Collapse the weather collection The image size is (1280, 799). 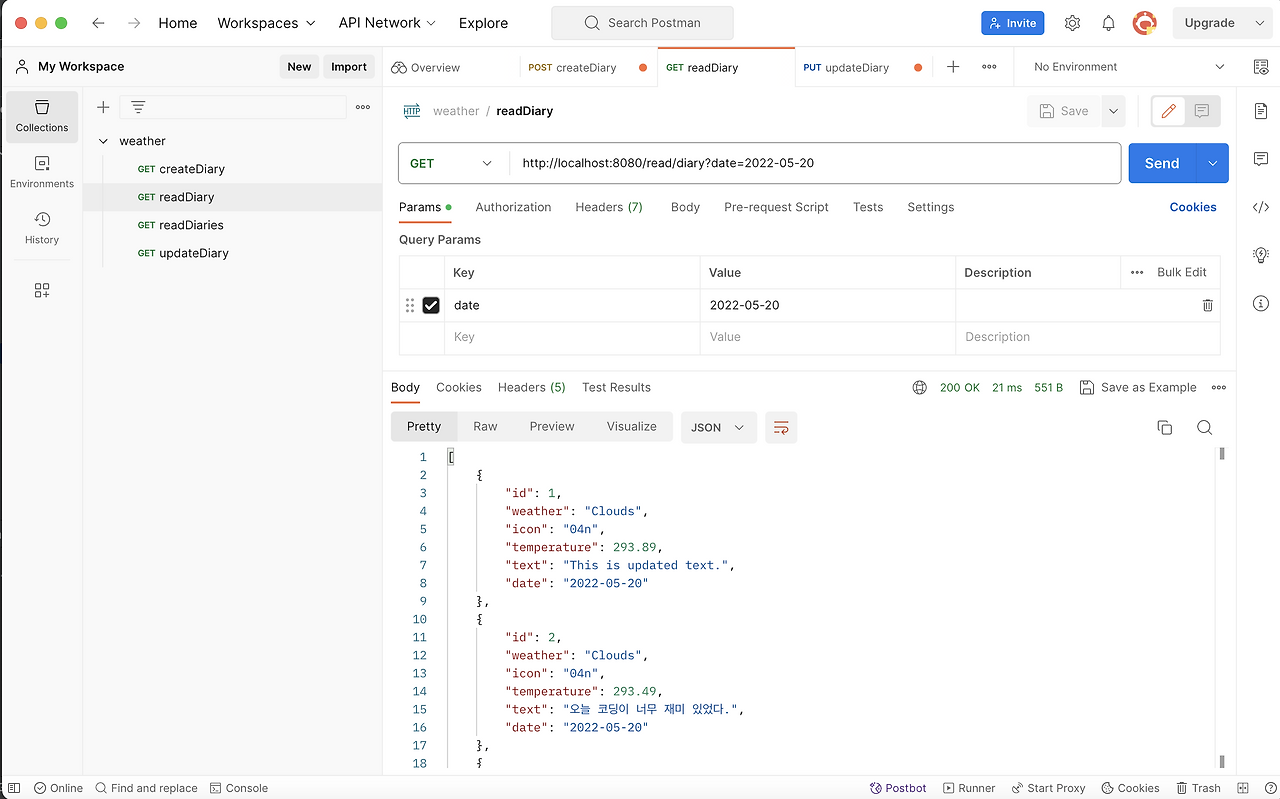tap(103, 141)
